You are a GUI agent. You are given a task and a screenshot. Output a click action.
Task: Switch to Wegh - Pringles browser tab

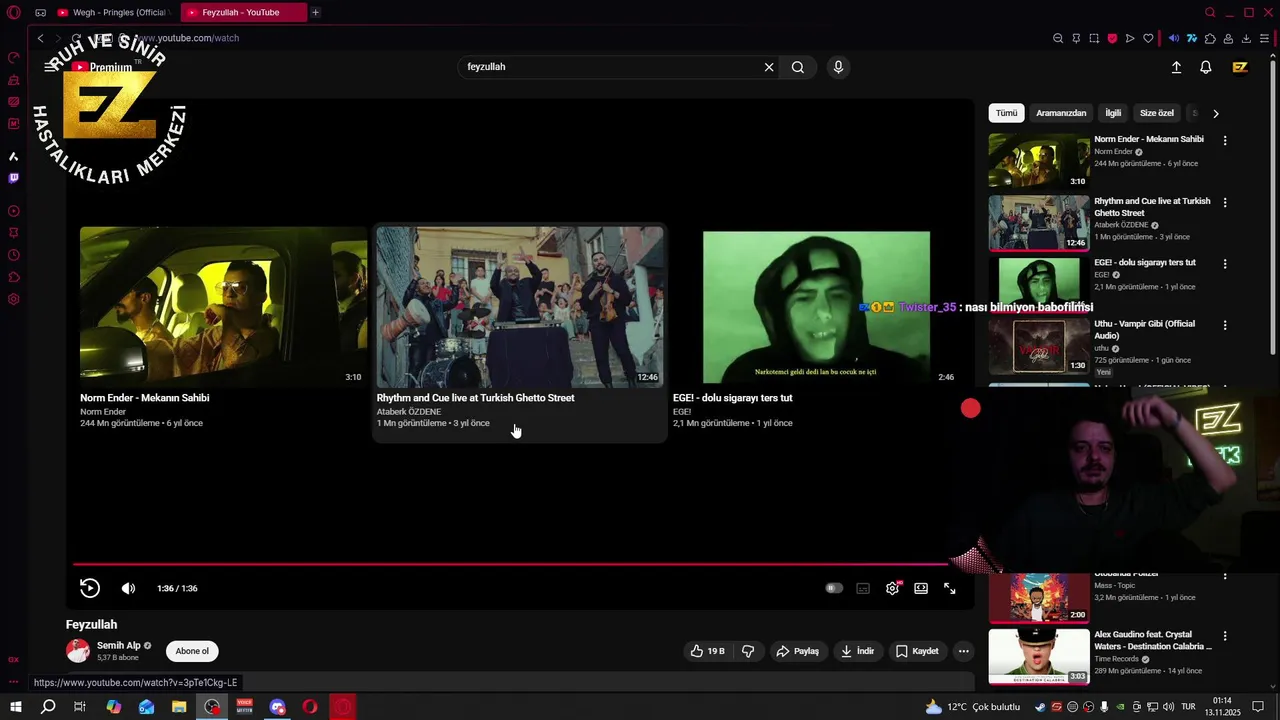click(113, 13)
